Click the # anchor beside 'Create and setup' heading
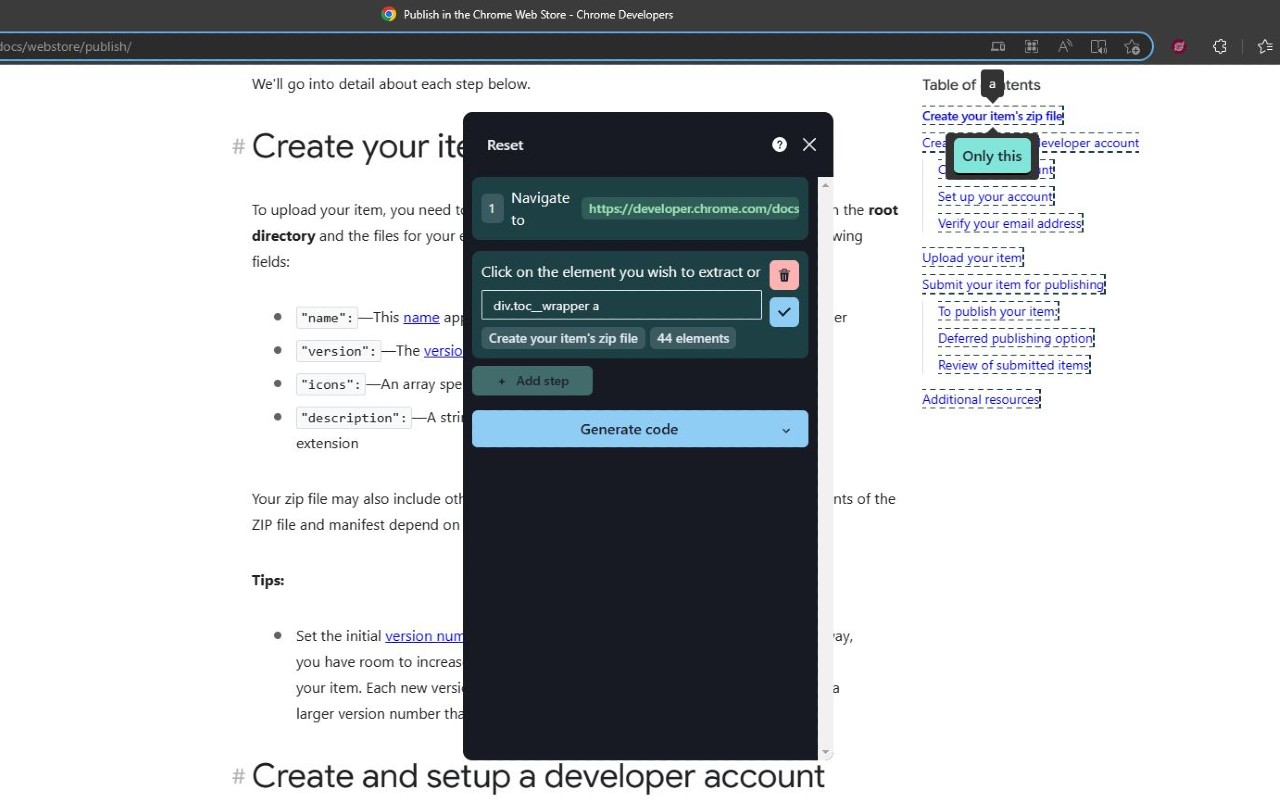Image resolution: width=1280 pixels, height=800 pixels. 239,777
